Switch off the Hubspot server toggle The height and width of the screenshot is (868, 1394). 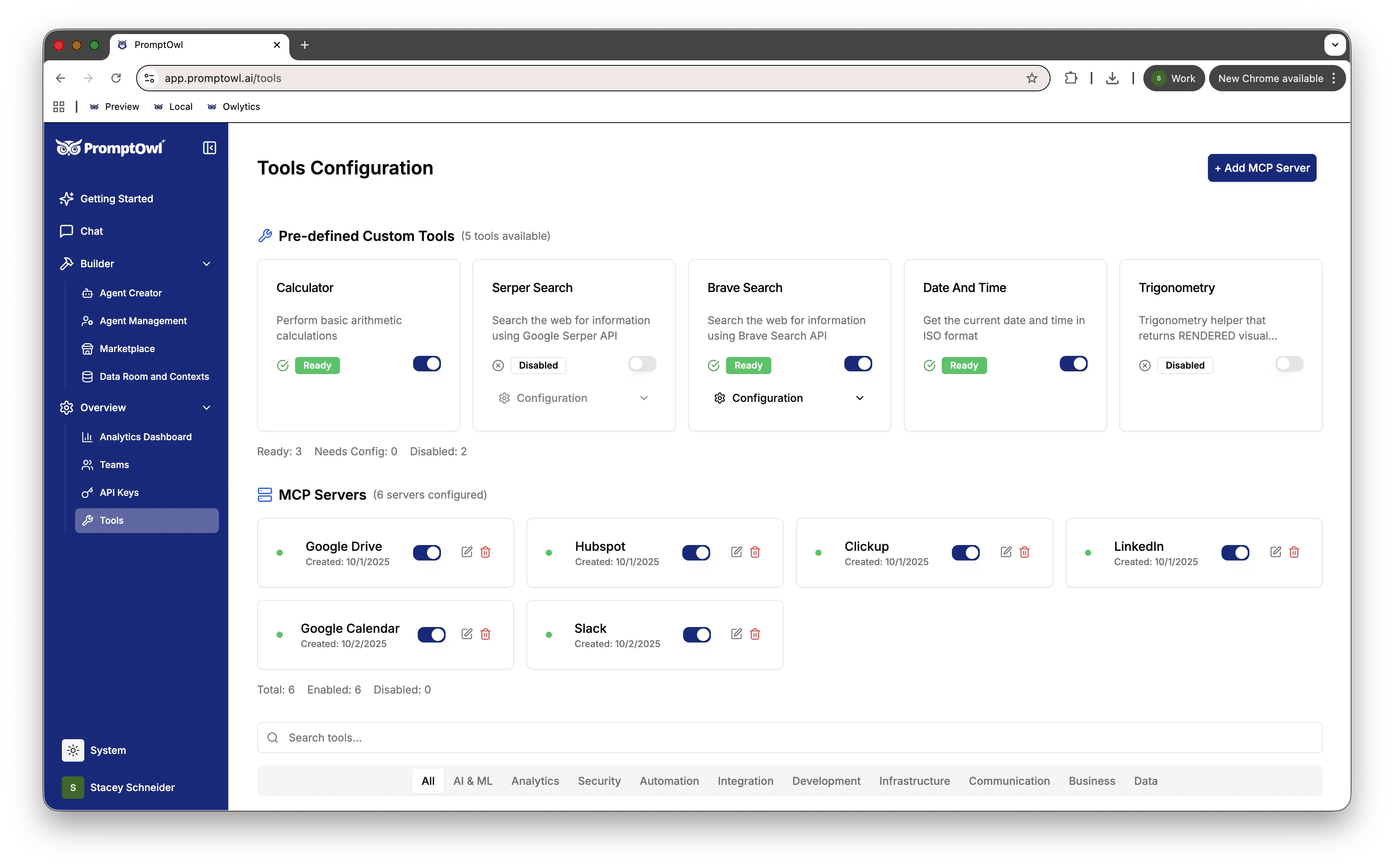click(696, 552)
